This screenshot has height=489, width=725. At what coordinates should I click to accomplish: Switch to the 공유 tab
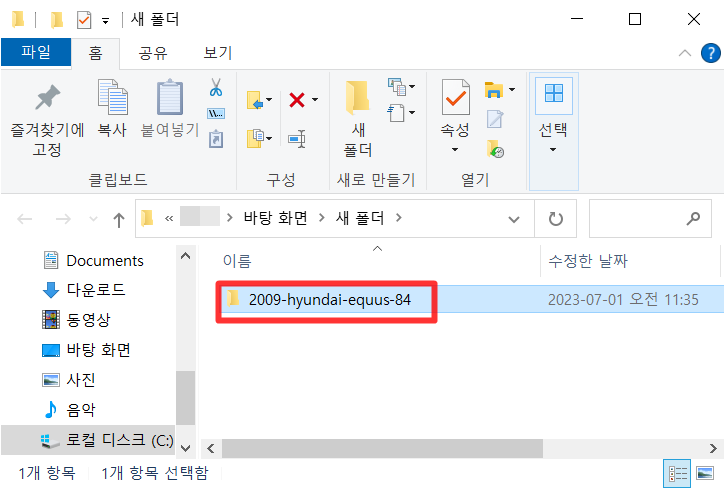153,53
